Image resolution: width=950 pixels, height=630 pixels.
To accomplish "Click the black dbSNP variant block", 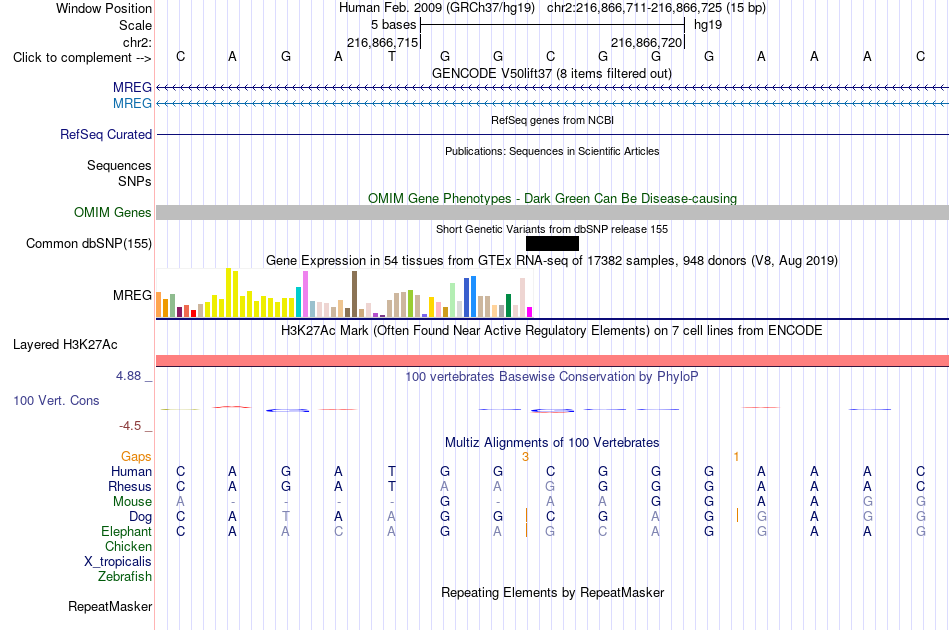I will [x=552, y=244].
